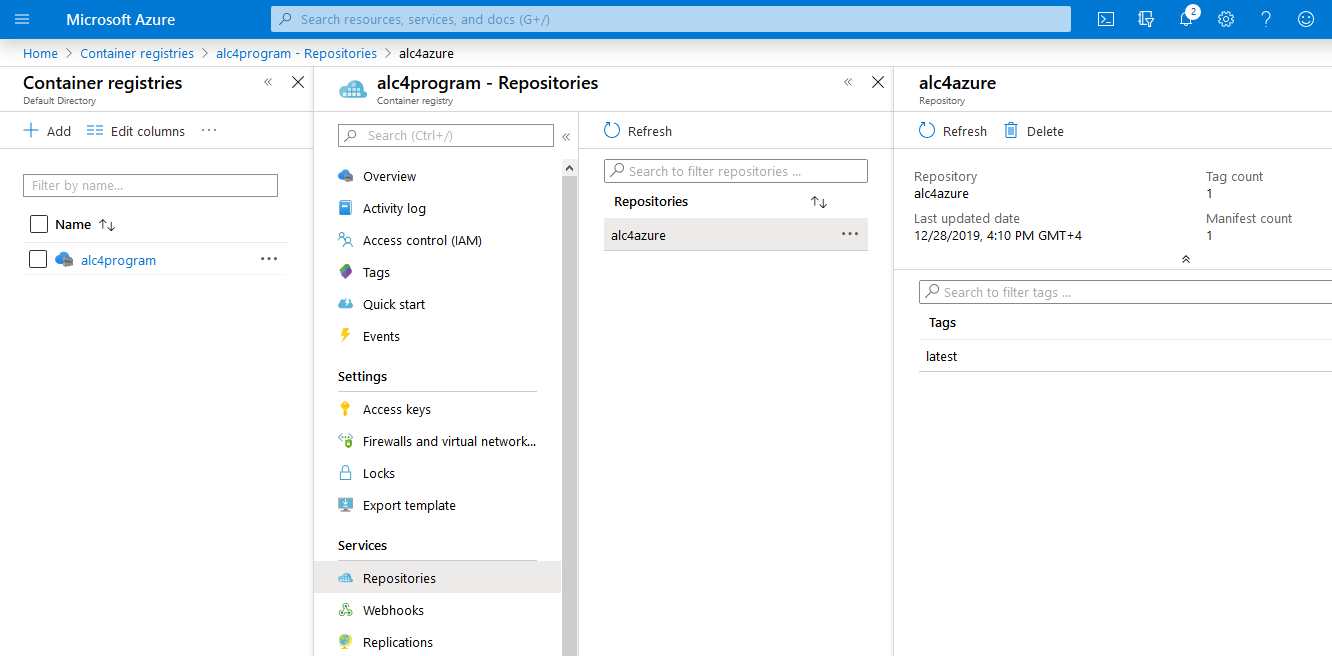Click the Activity log icon

pyautogui.click(x=346, y=208)
